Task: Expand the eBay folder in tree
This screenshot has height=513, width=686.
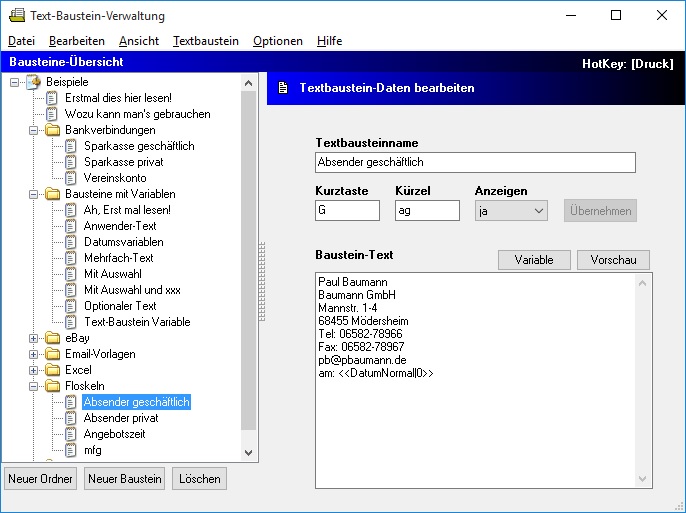Action: 34,338
